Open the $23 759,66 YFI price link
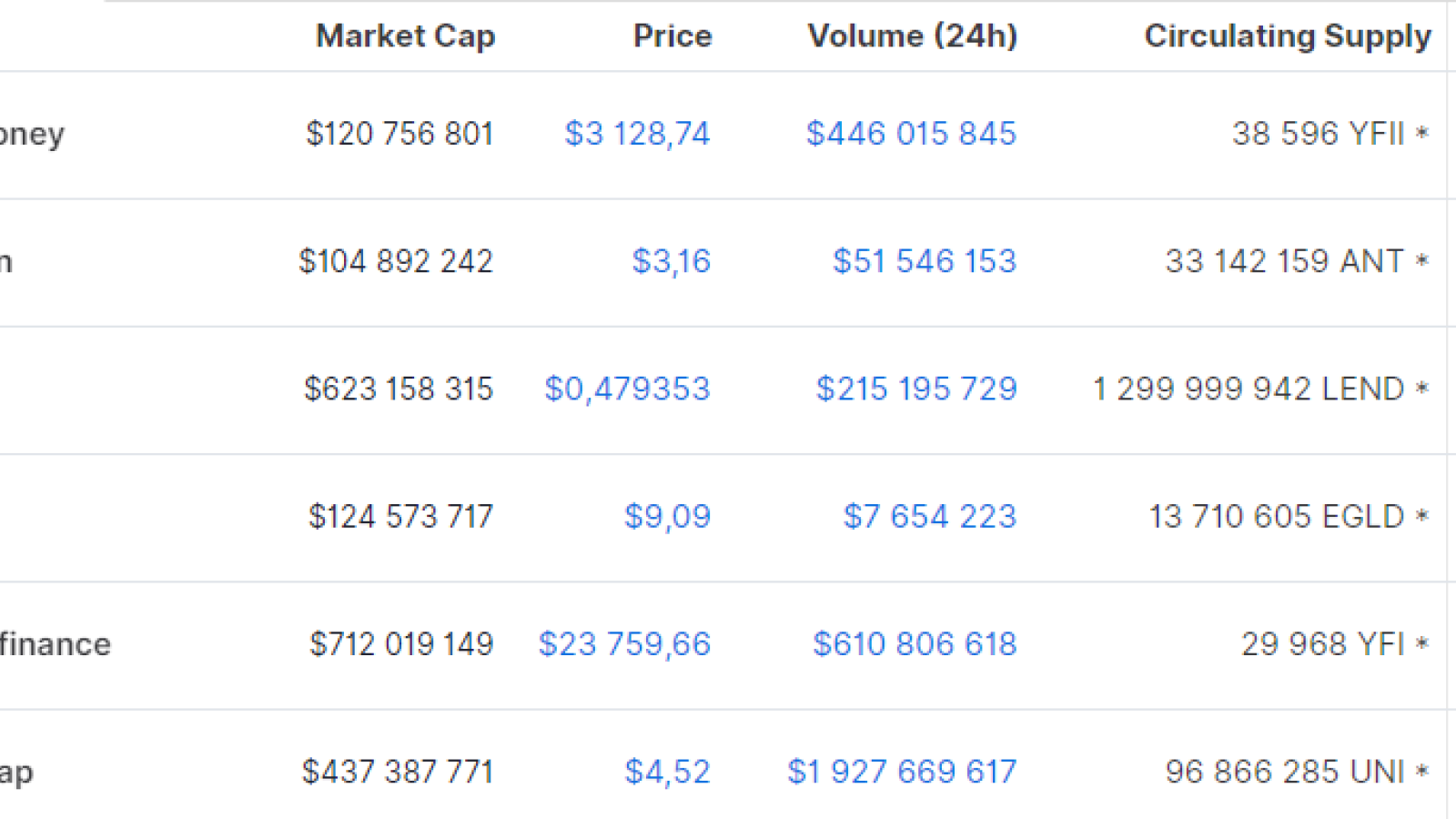The image size is (1456, 819). pyautogui.click(x=624, y=643)
